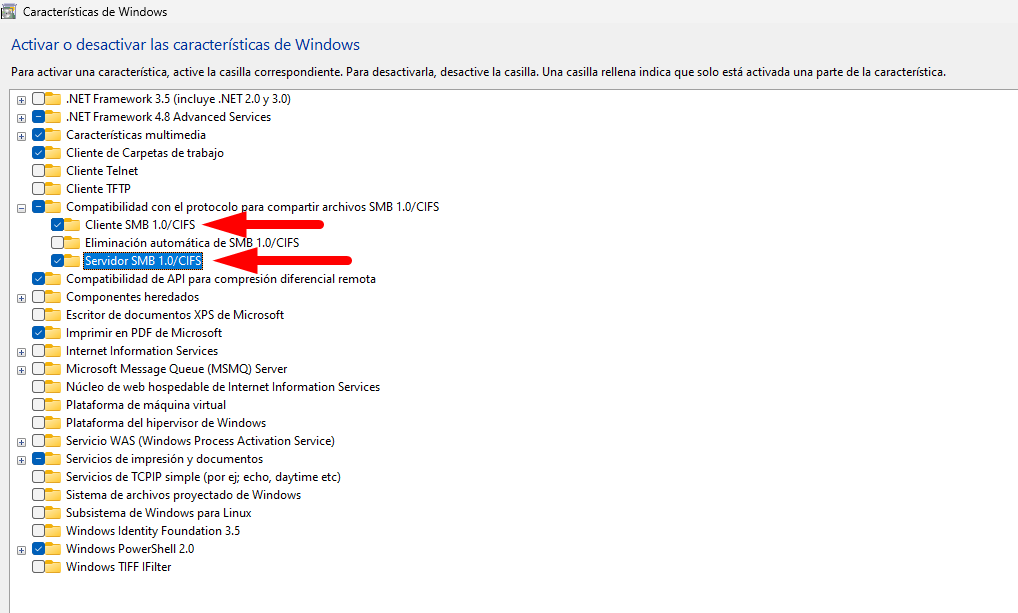Select 'Sistema de archivos proyectado de Windows' text
Viewport: 1018px width, 613px height.
tap(183, 495)
